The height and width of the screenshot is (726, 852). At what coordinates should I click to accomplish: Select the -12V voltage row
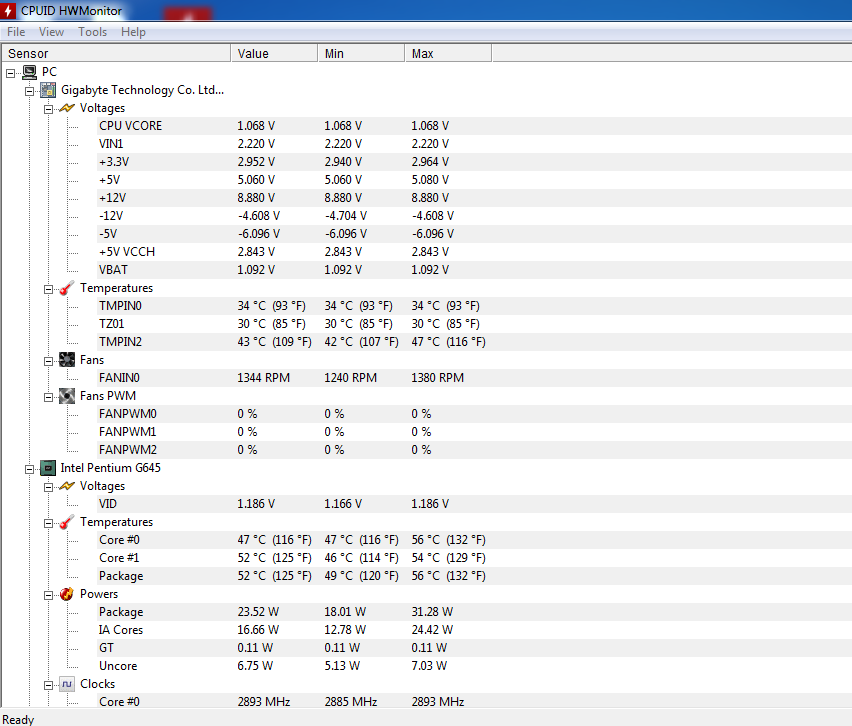pyautogui.click(x=473, y=216)
